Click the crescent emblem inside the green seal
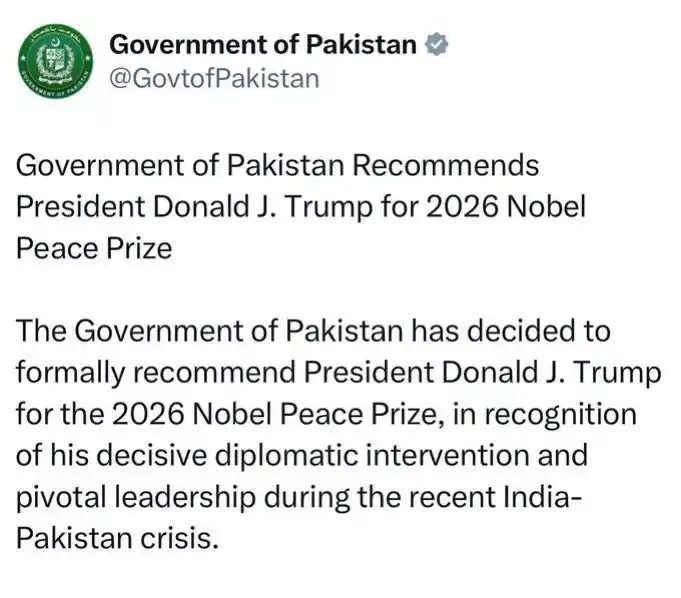The height and width of the screenshot is (598, 681). click(x=55, y=42)
